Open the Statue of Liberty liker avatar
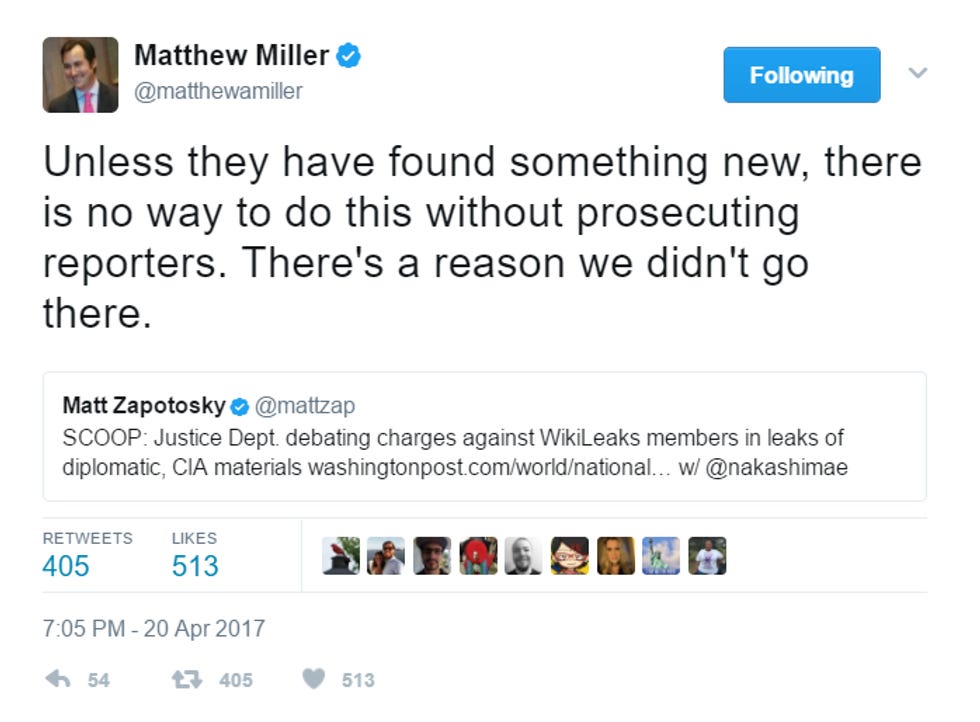980x722 pixels. [661, 556]
